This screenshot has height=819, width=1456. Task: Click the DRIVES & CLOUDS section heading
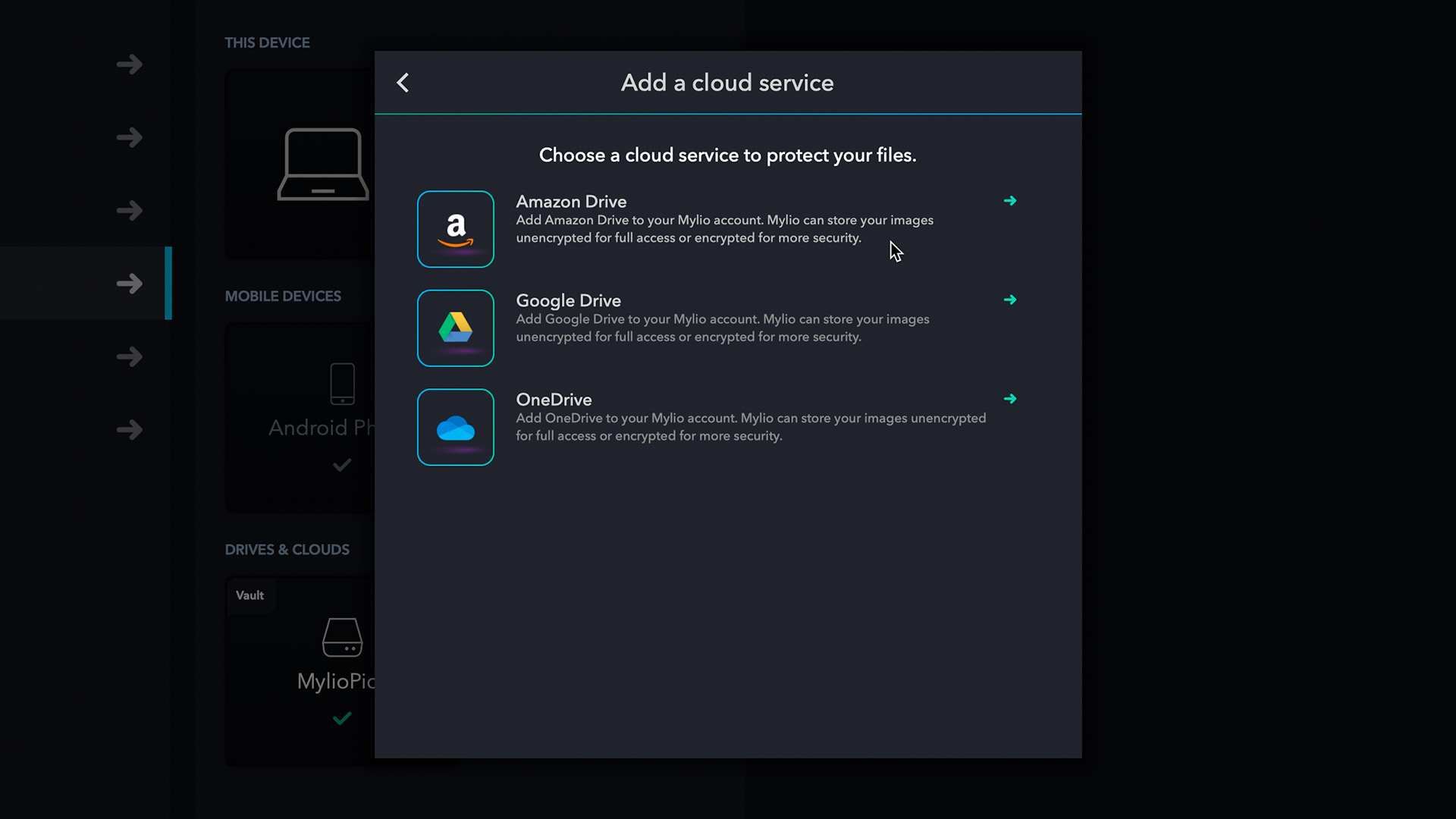click(287, 550)
